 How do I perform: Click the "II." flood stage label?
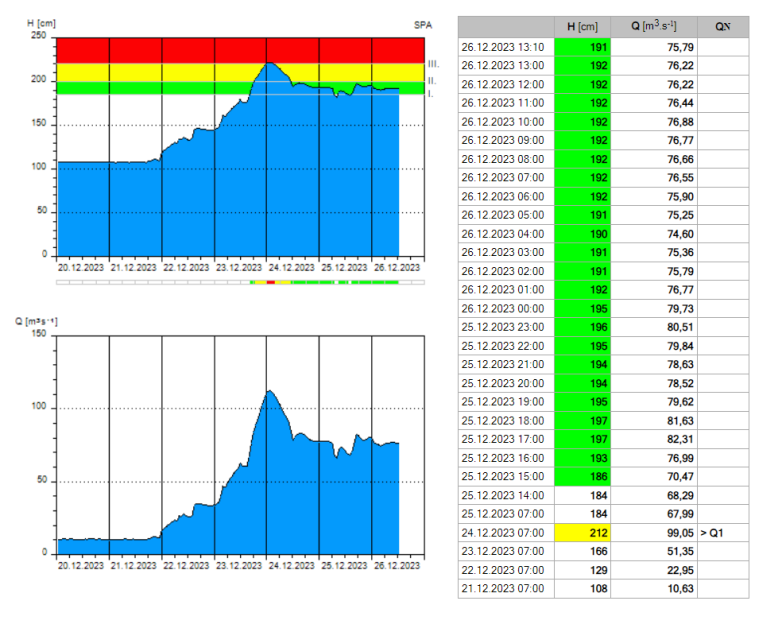(431, 80)
